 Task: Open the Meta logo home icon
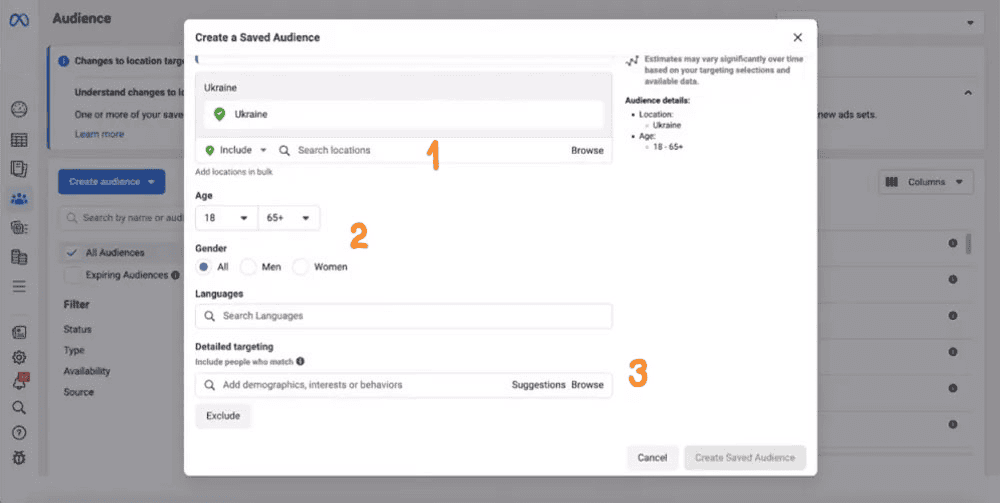click(x=19, y=20)
